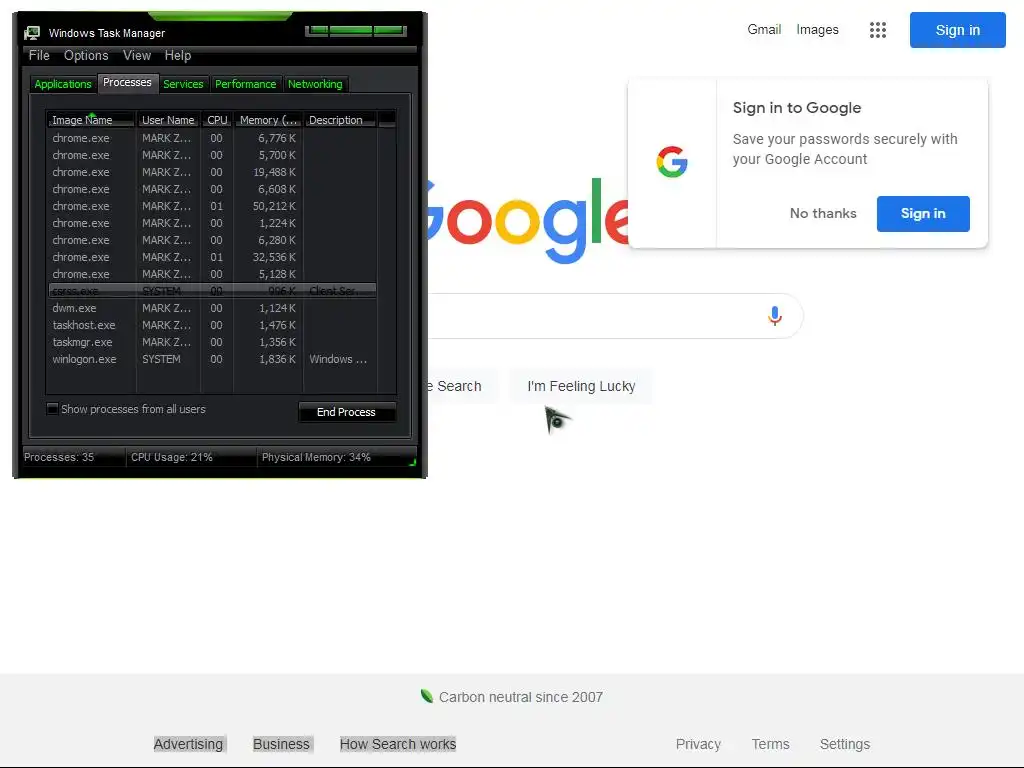Click Sign in inside the Google popup

[x=923, y=214]
